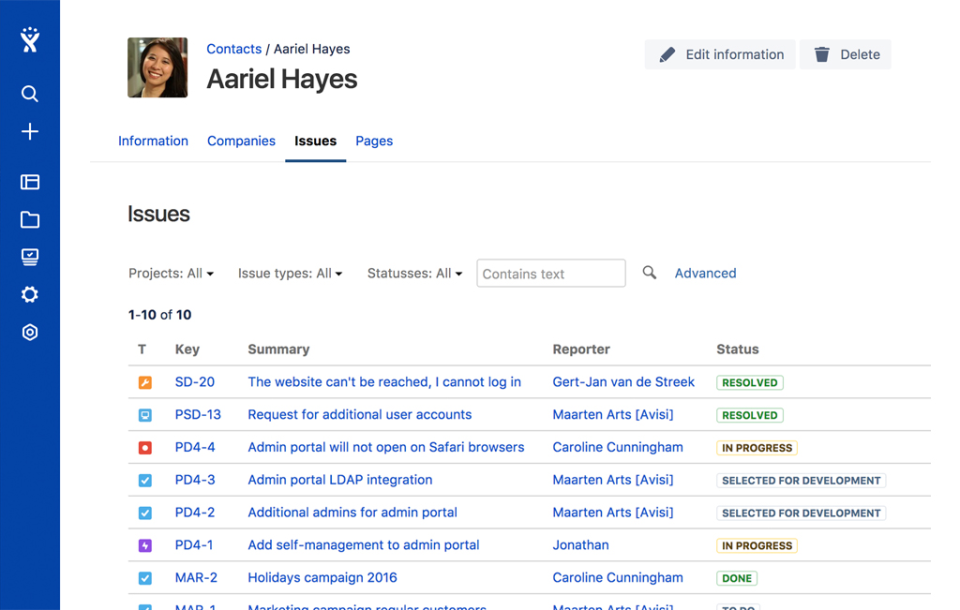Open the projects folder icon in sidebar
This screenshot has width=960, height=610.
pyautogui.click(x=30, y=219)
